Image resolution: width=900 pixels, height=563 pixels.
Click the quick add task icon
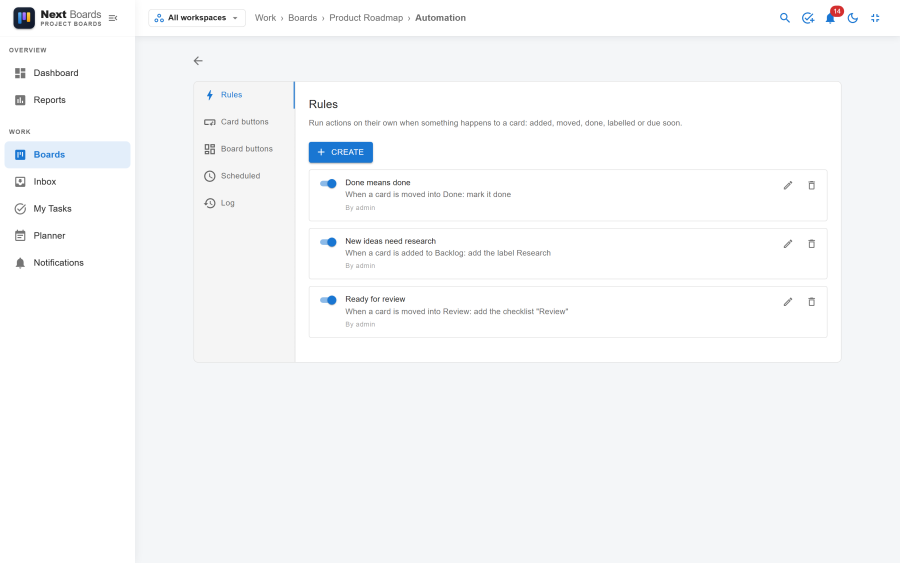pos(808,18)
